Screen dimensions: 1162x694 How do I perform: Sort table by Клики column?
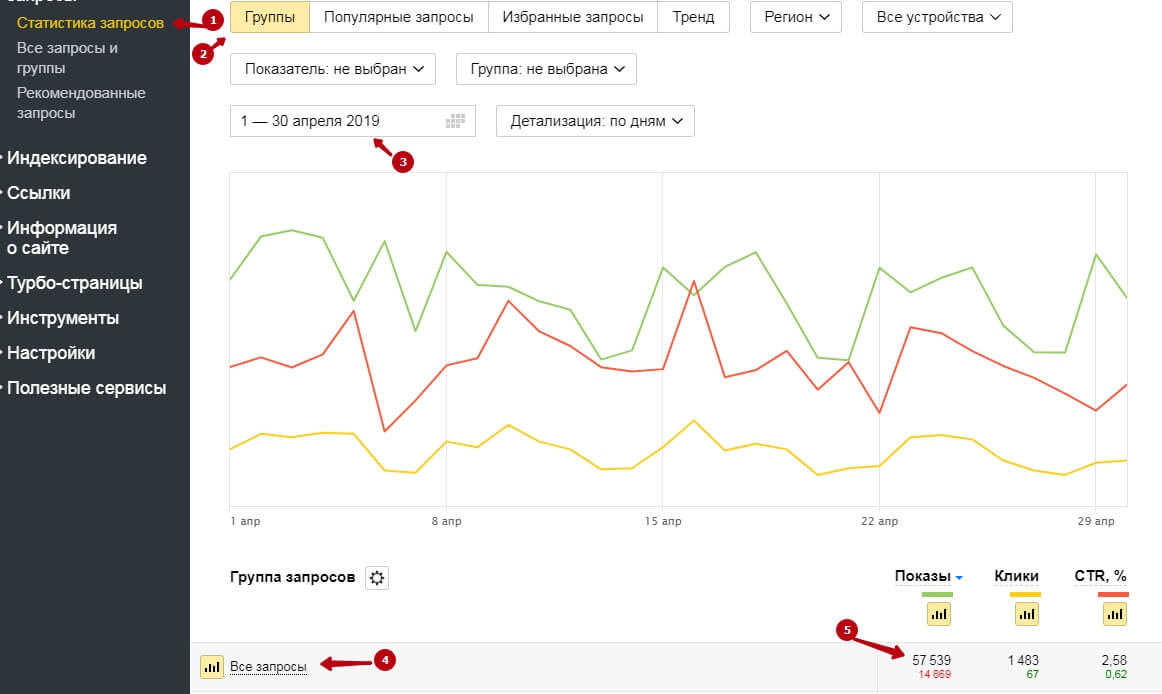[x=1016, y=576]
